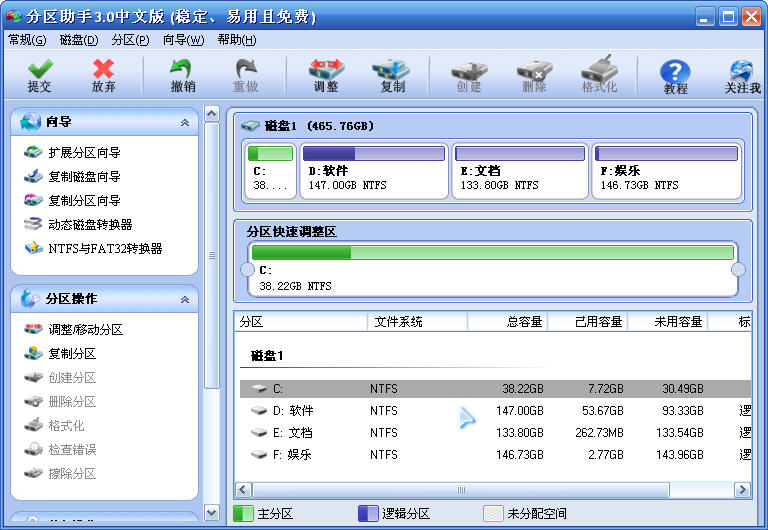Click the 放弃 (Discard) toolbar icon

click(103, 75)
